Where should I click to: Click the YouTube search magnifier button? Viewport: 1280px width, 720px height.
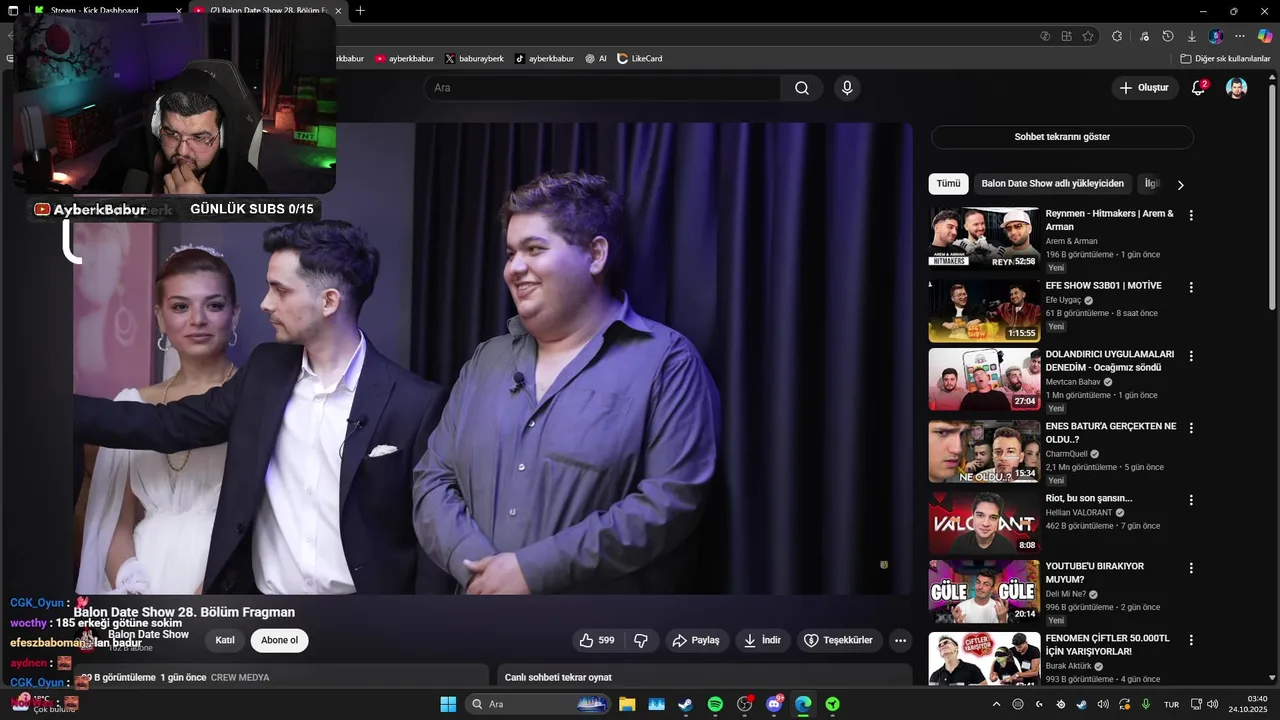(802, 88)
